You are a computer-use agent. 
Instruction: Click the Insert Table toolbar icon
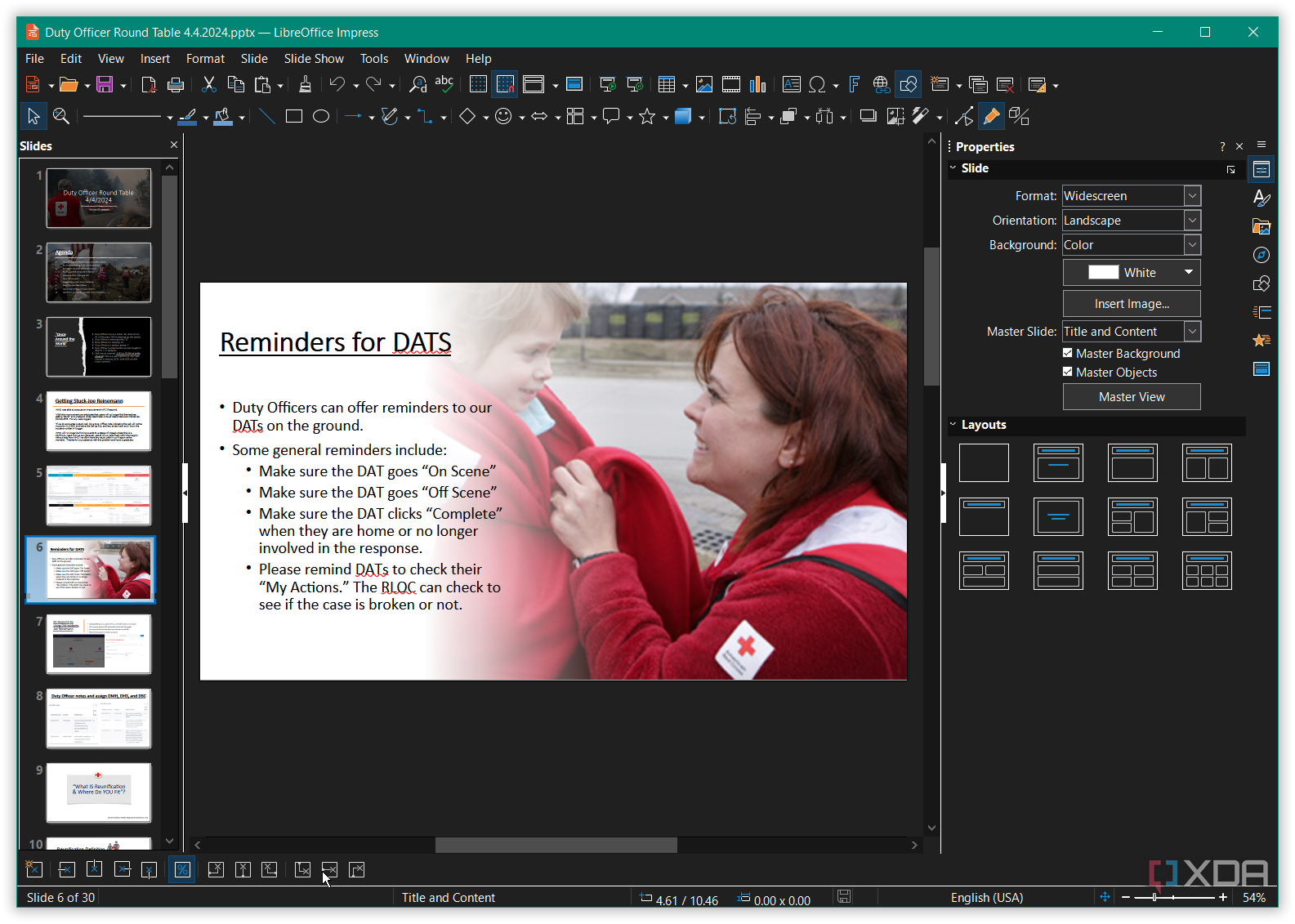667,85
